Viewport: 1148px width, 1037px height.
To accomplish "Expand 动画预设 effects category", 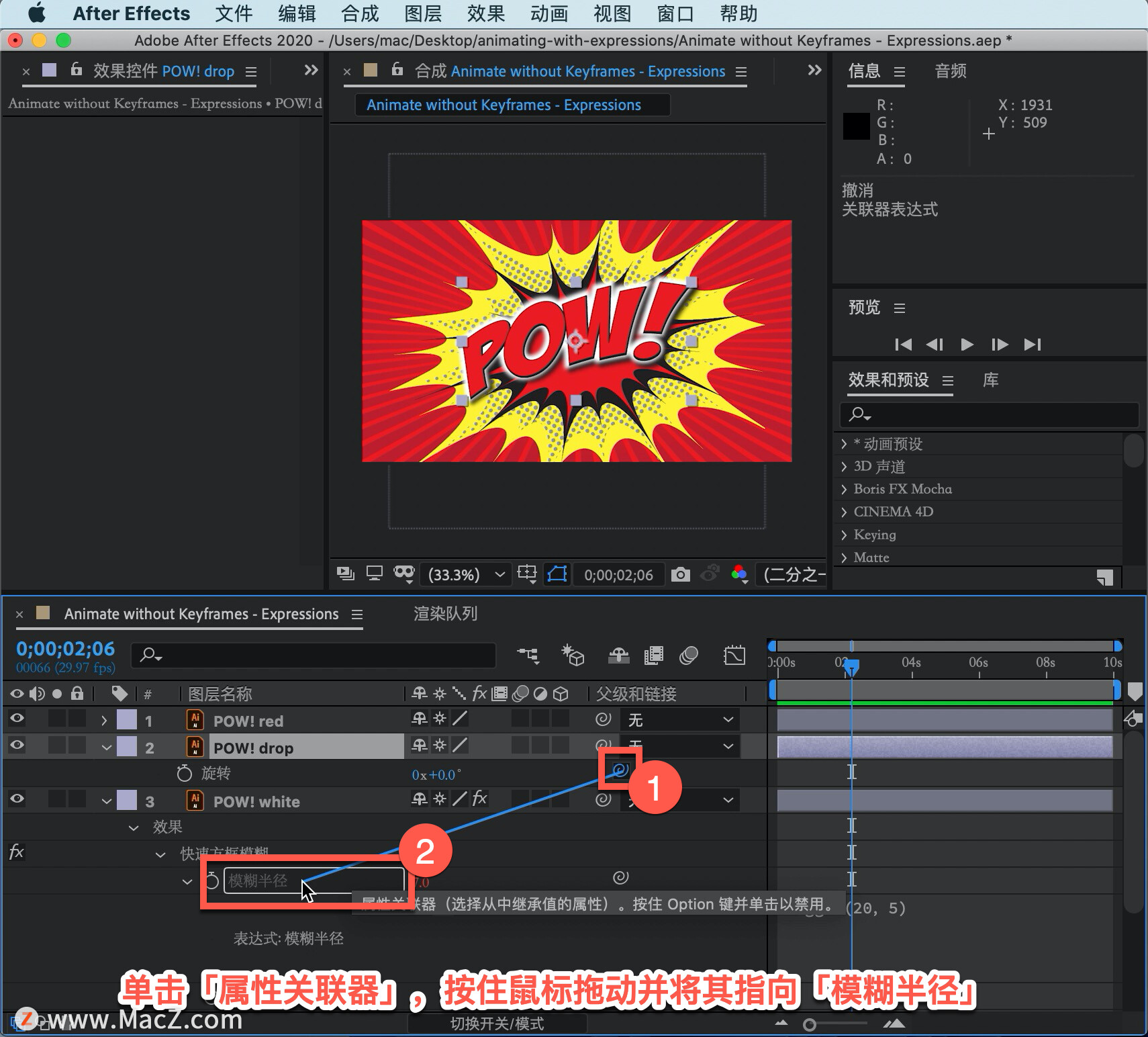I will click(x=845, y=444).
